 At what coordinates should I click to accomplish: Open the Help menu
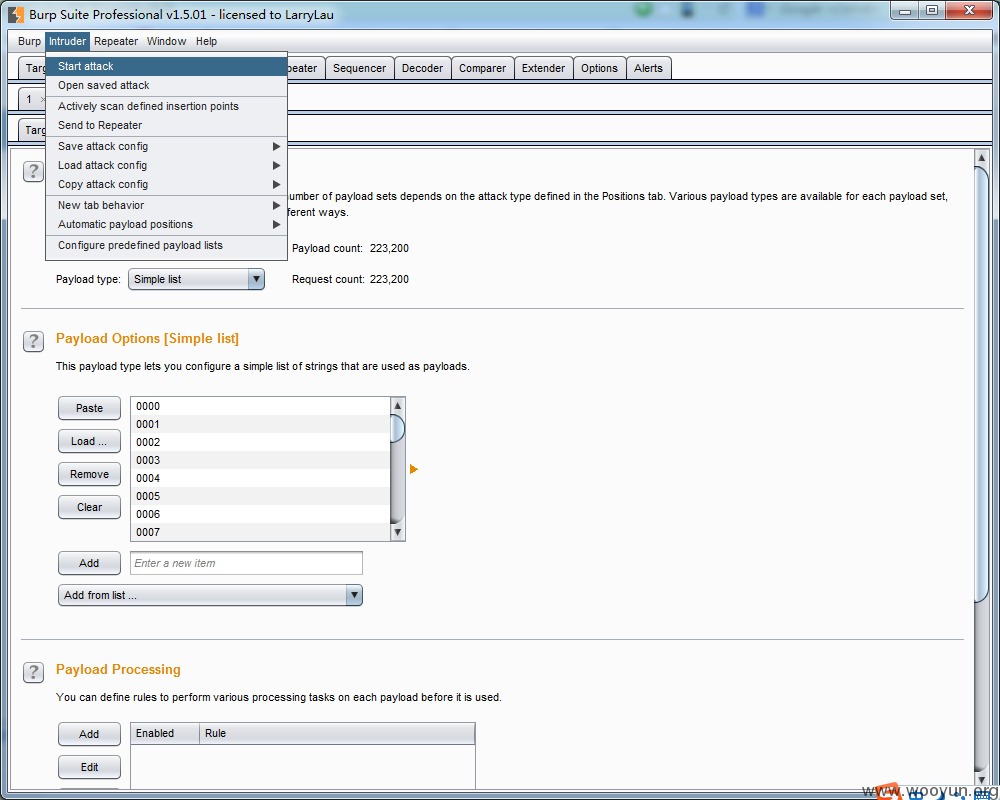pos(206,41)
